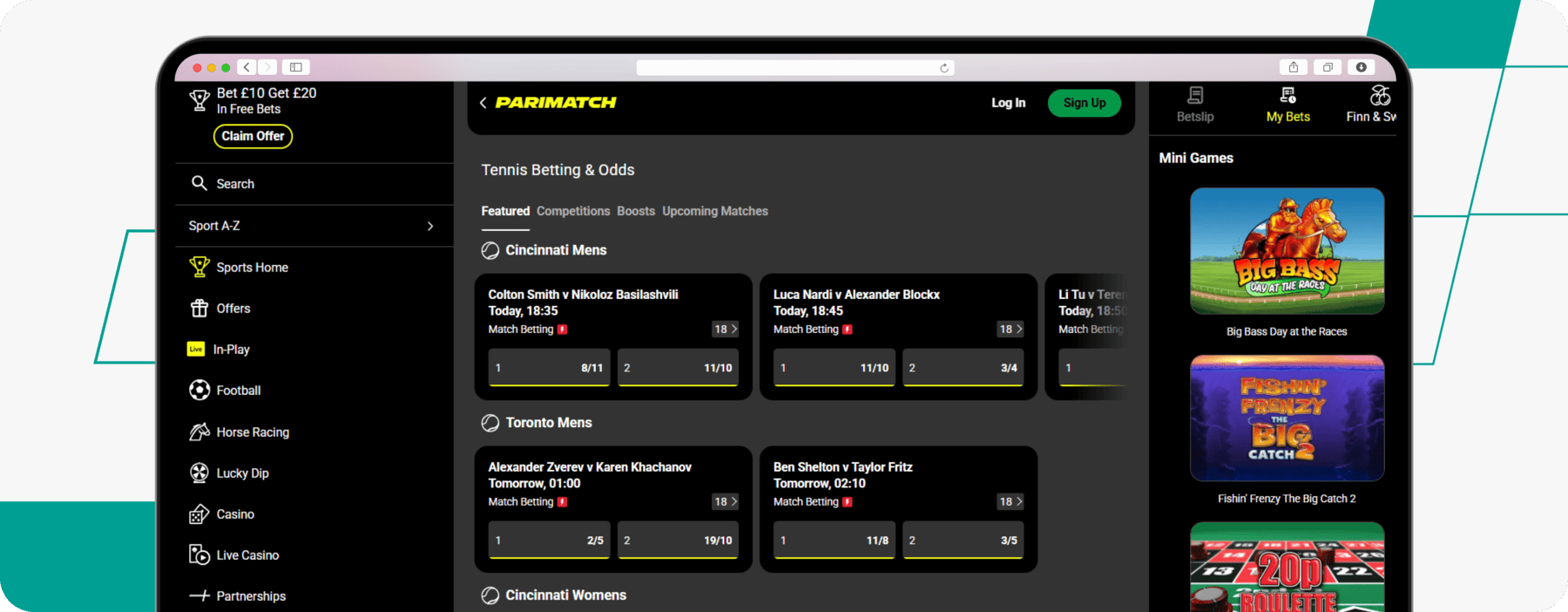Click Colton Smith v Nikoloz Basilashvili title
The height and width of the screenshot is (612, 1568).
[x=583, y=295]
